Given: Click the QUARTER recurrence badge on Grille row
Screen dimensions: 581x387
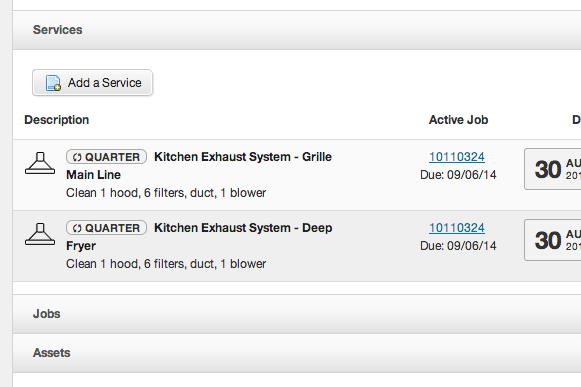Looking at the screenshot, I should coord(106,157).
